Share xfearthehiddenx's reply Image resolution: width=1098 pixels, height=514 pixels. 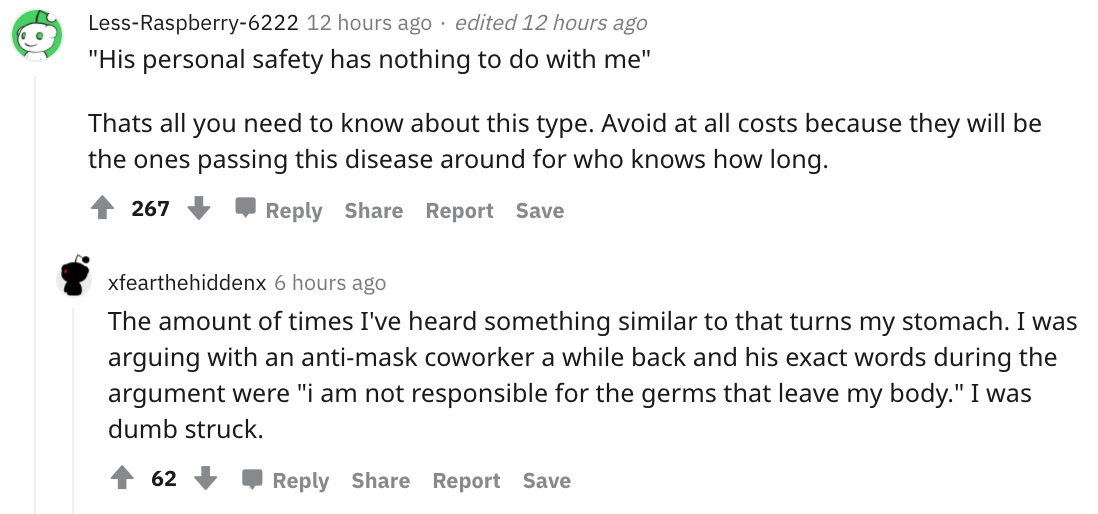point(381,480)
